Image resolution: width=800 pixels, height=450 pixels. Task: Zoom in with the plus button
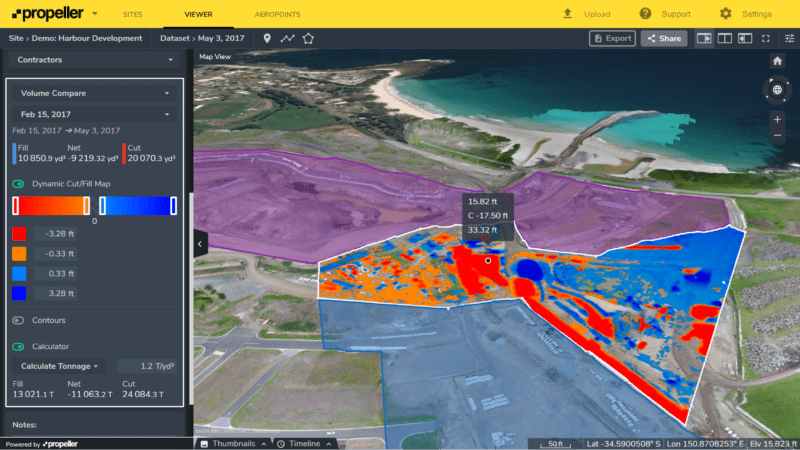777,119
